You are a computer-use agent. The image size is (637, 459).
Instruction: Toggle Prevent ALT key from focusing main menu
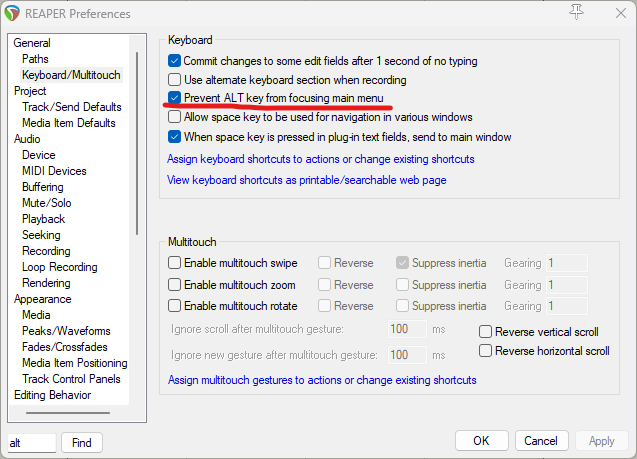(175, 98)
